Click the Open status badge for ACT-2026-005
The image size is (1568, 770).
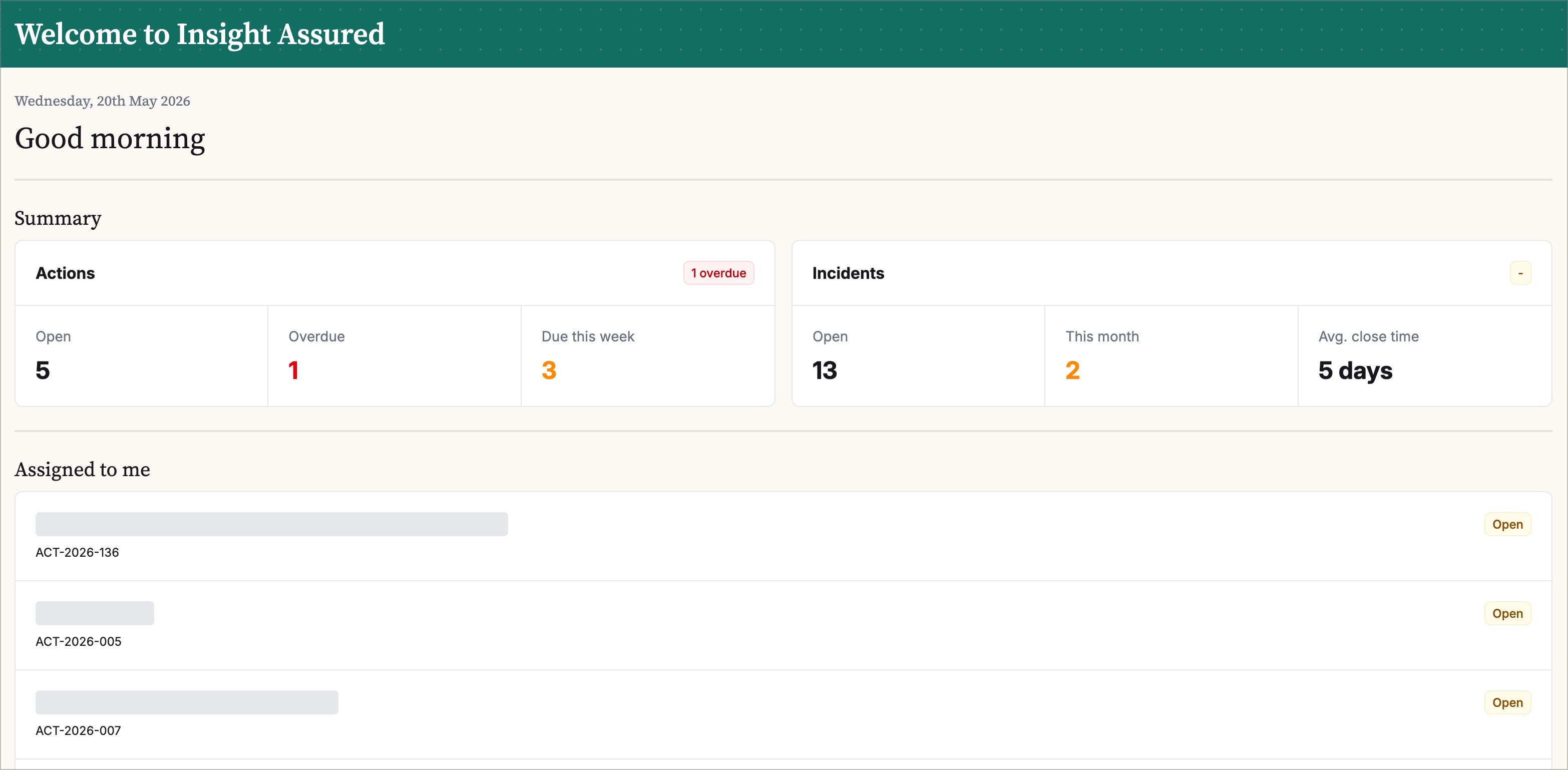1507,614
